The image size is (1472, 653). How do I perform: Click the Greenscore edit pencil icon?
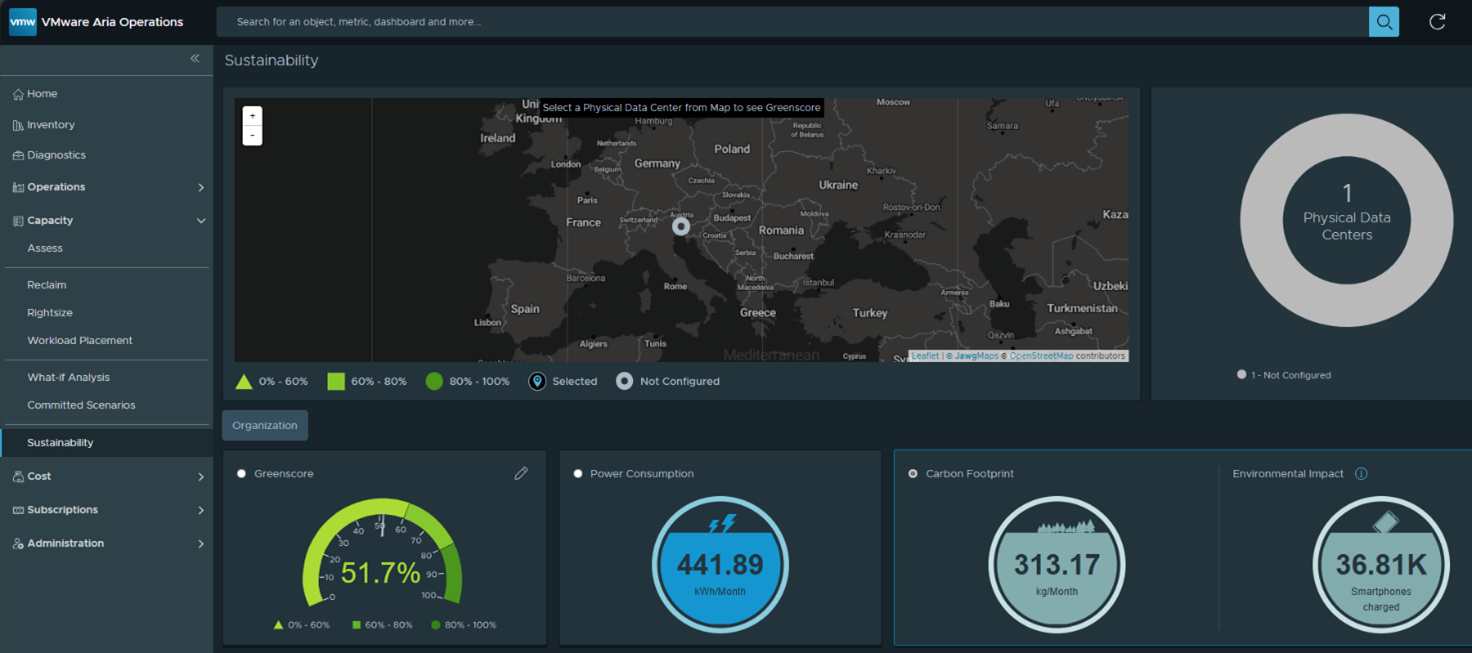(521, 474)
